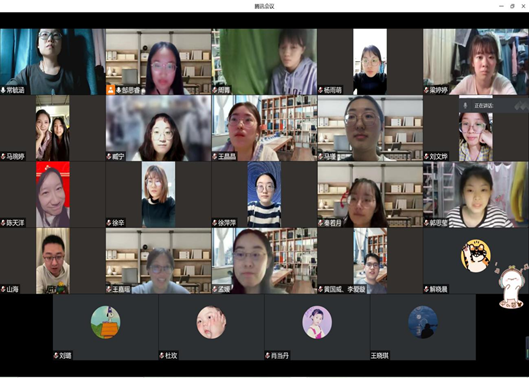Restore the 腾讯会议 window size
The image size is (529, 378).
512,6
